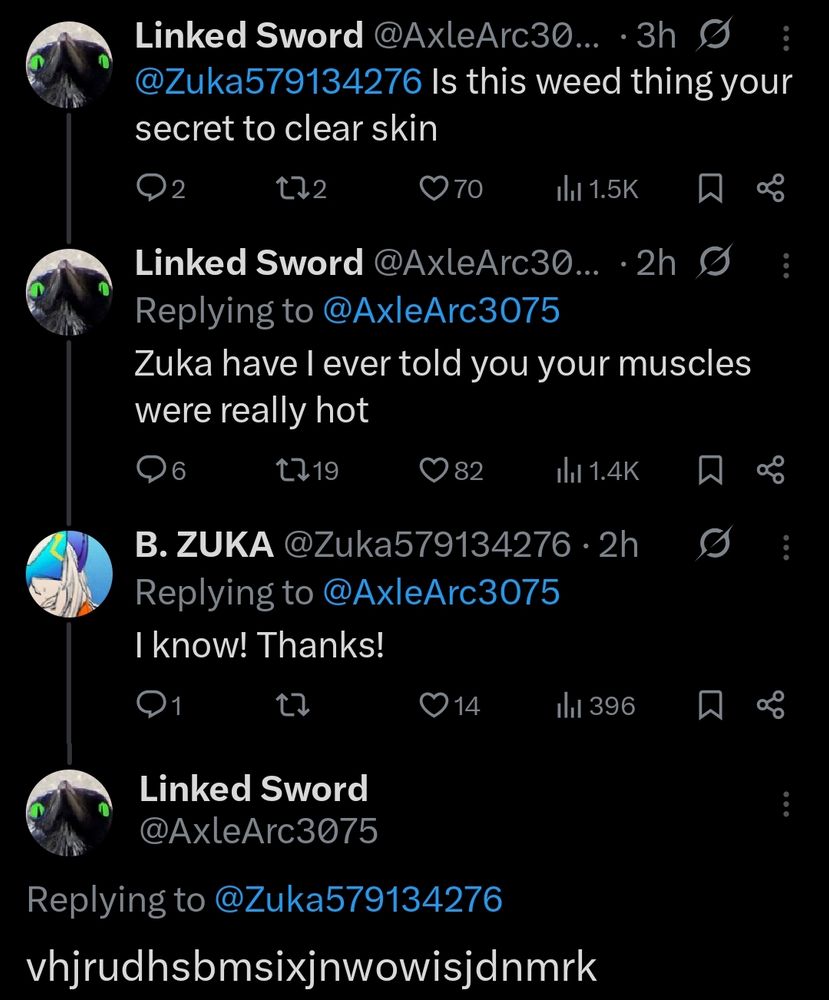Reply to the clear skin tweet
This screenshot has height=1000, width=829.
click(149, 188)
